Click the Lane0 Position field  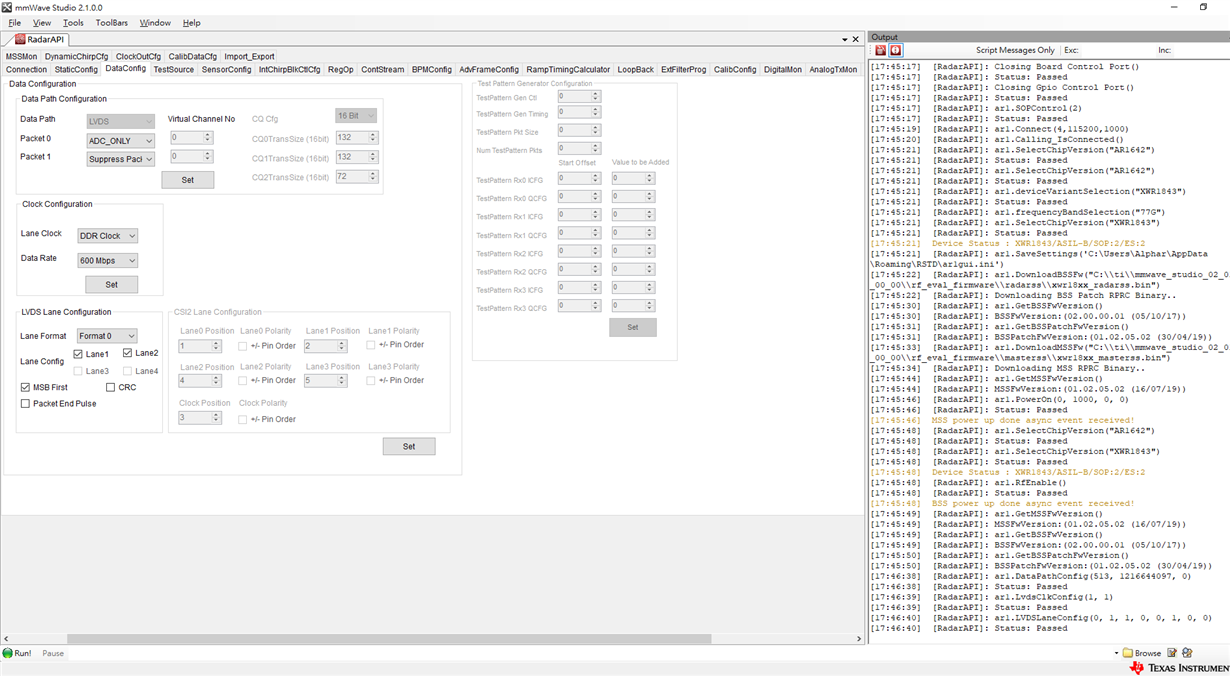200,346
